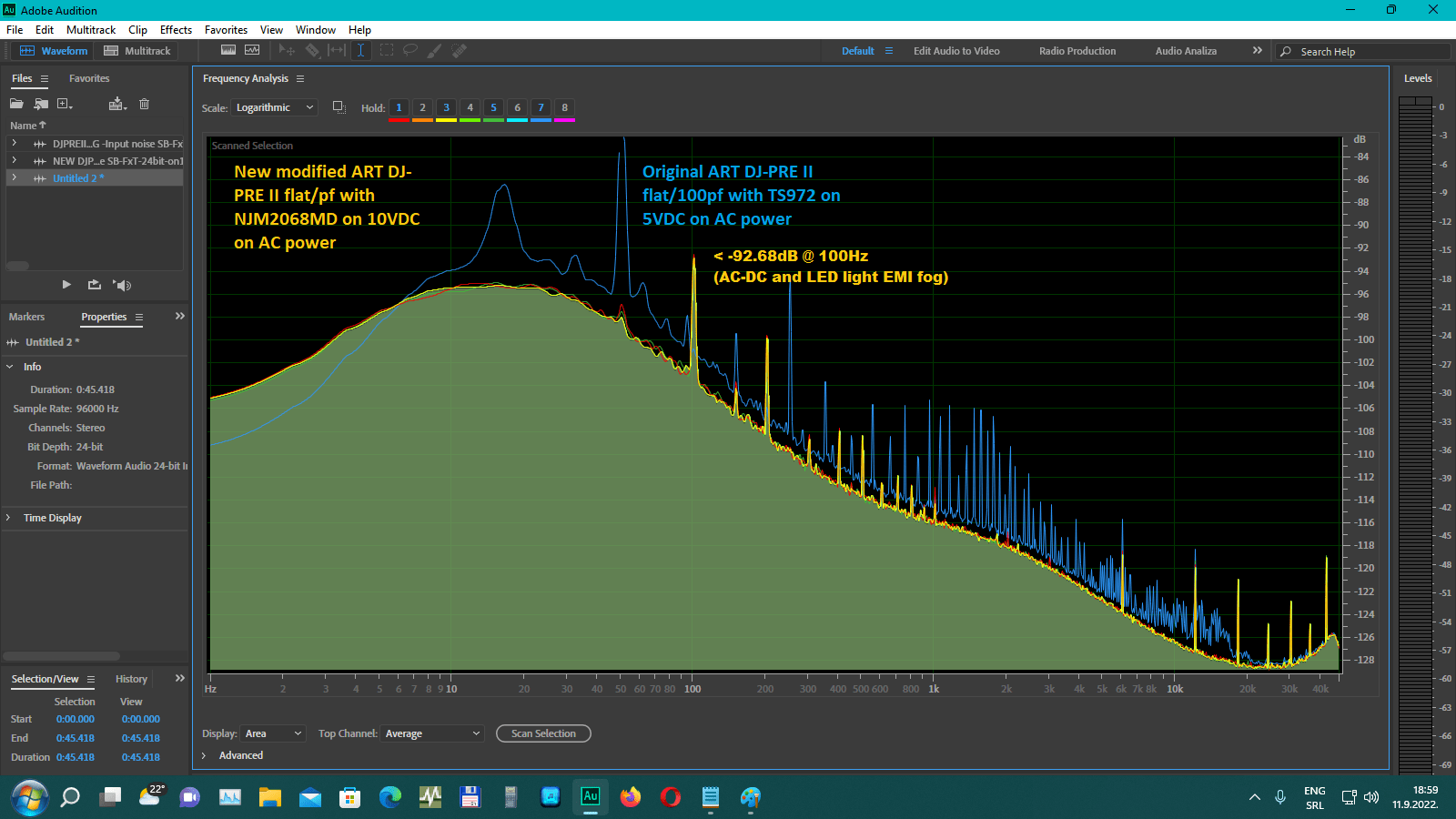
Task: Select the Spot Healing Brush tool
Action: [460, 50]
